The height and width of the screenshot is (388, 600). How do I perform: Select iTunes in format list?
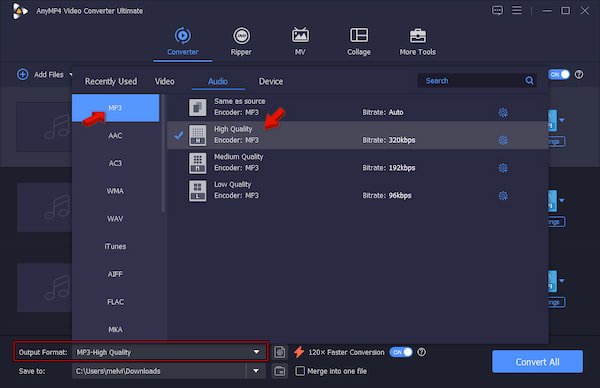(115, 246)
